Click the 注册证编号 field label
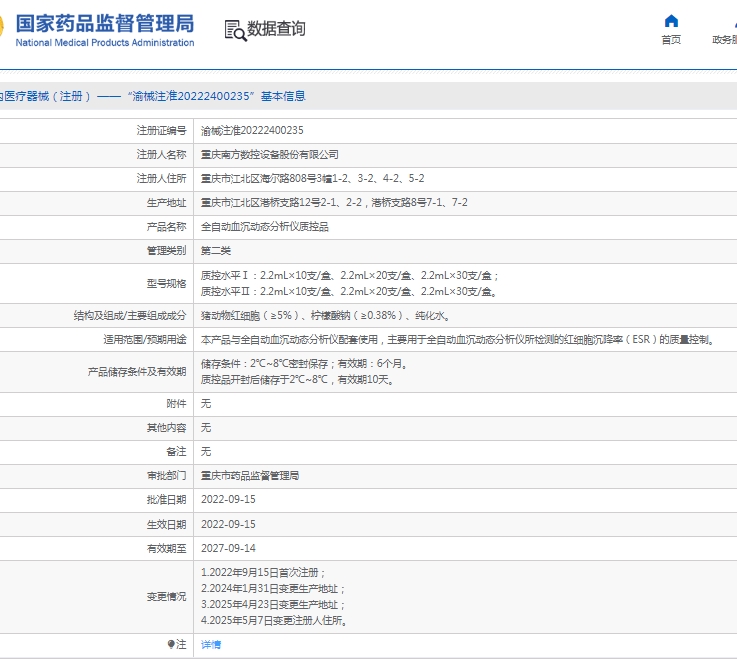Viewport: 737px width, 659px height. pyautogui.click(x=161, y=131)
